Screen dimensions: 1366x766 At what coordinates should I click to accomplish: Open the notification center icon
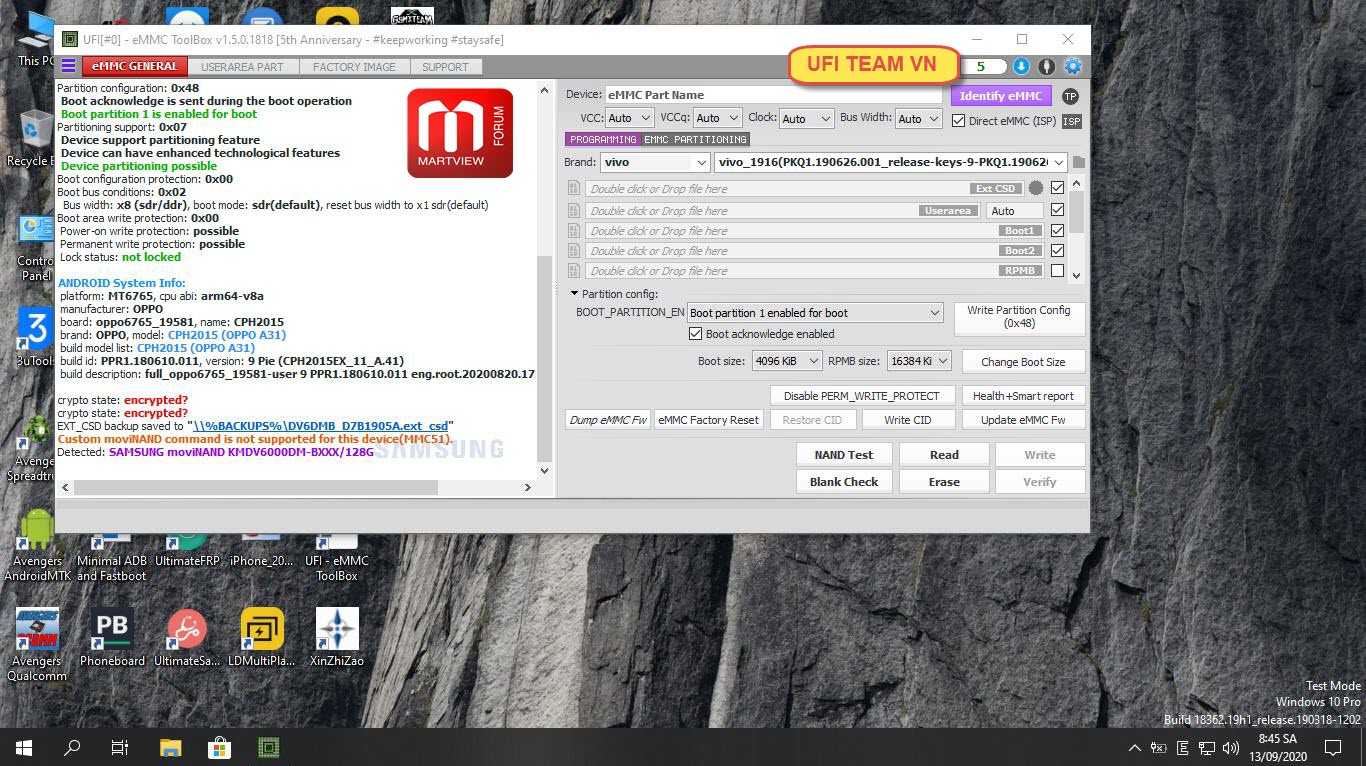[1333, 747]
